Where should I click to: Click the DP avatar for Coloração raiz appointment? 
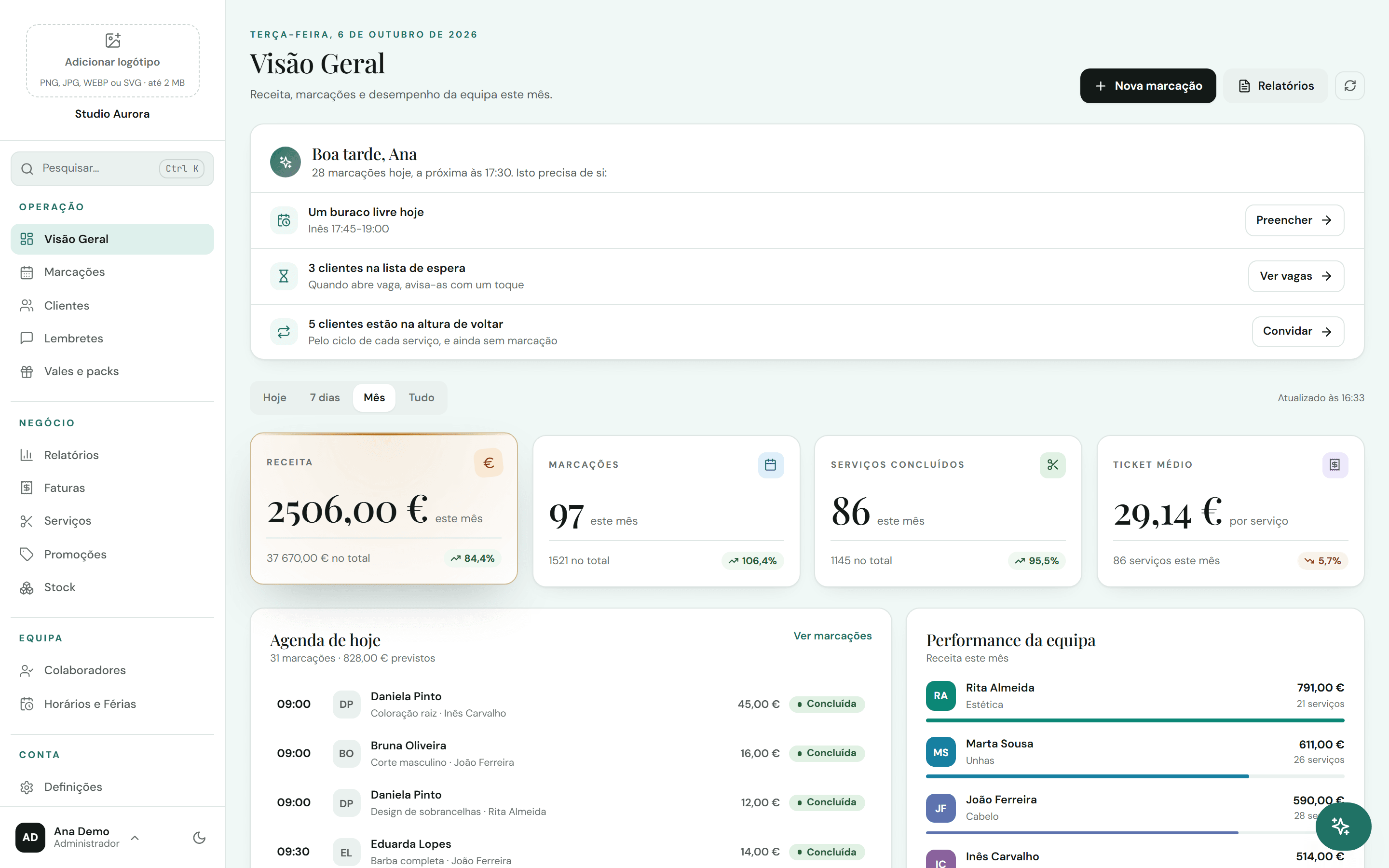(346, 705)
